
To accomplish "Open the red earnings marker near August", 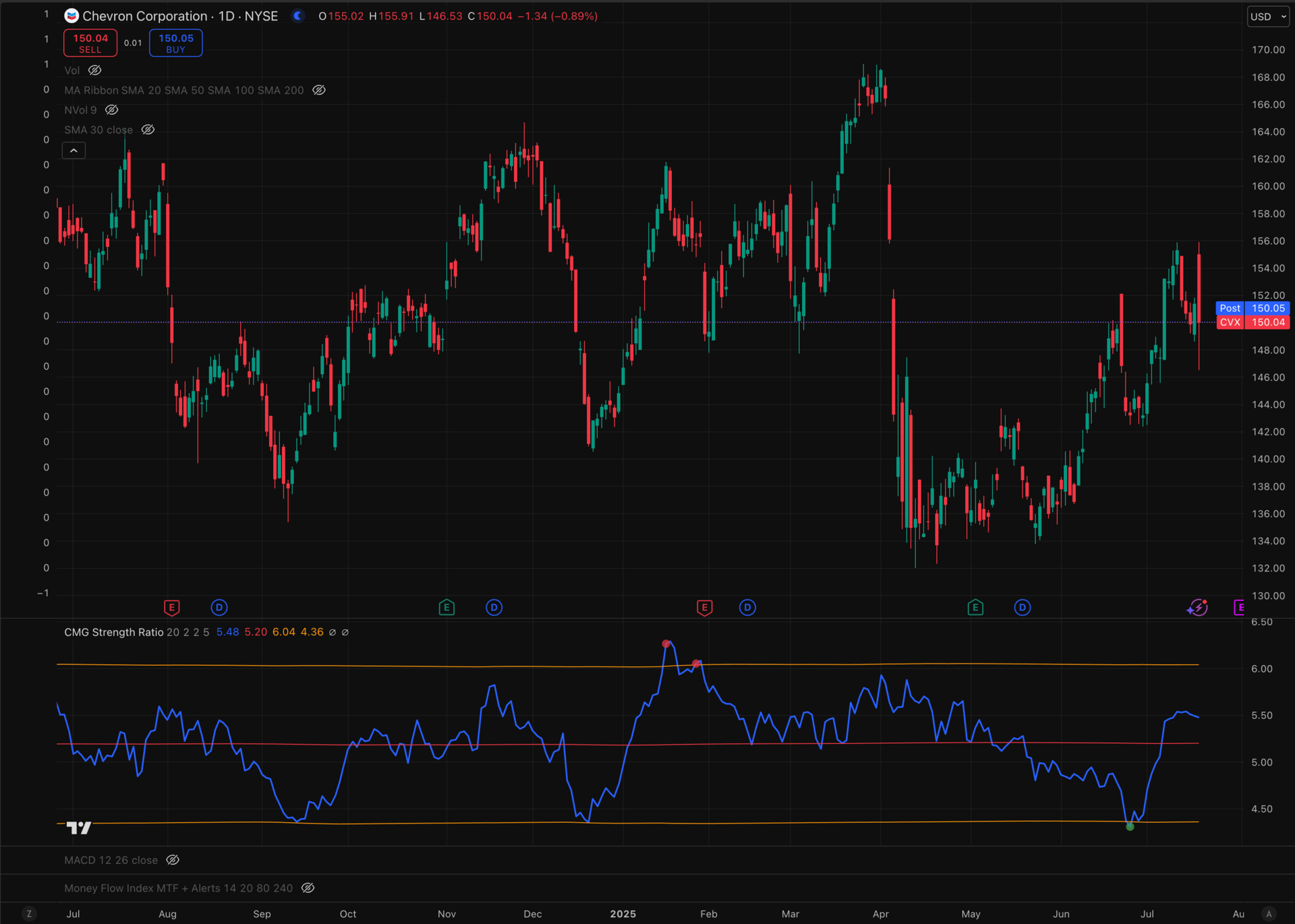I will [172, 608].
